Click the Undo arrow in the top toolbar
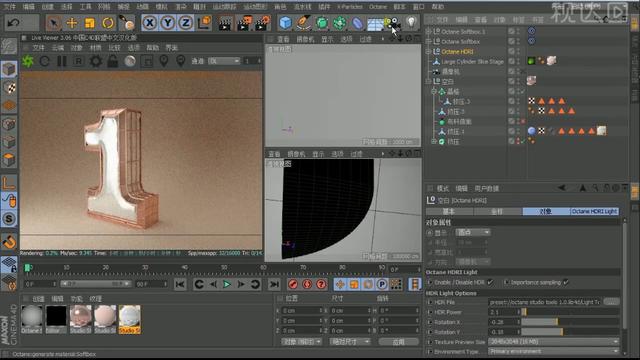The image size is (640, 360). click(x=13, y=23)
